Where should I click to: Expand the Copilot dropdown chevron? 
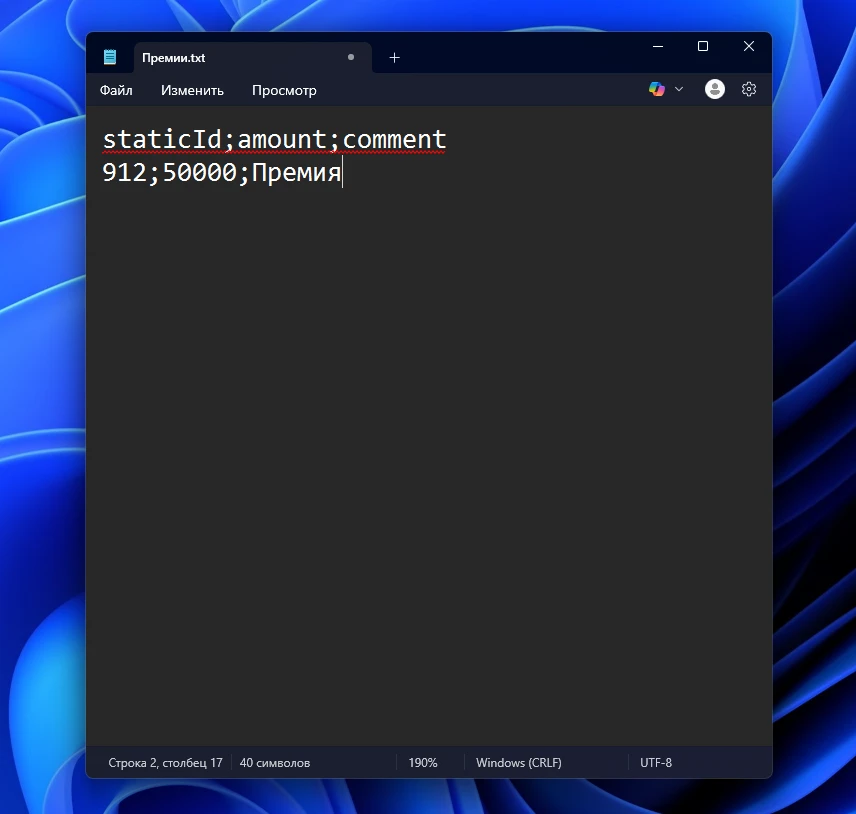pyautogui.click(x=679, y=89)
